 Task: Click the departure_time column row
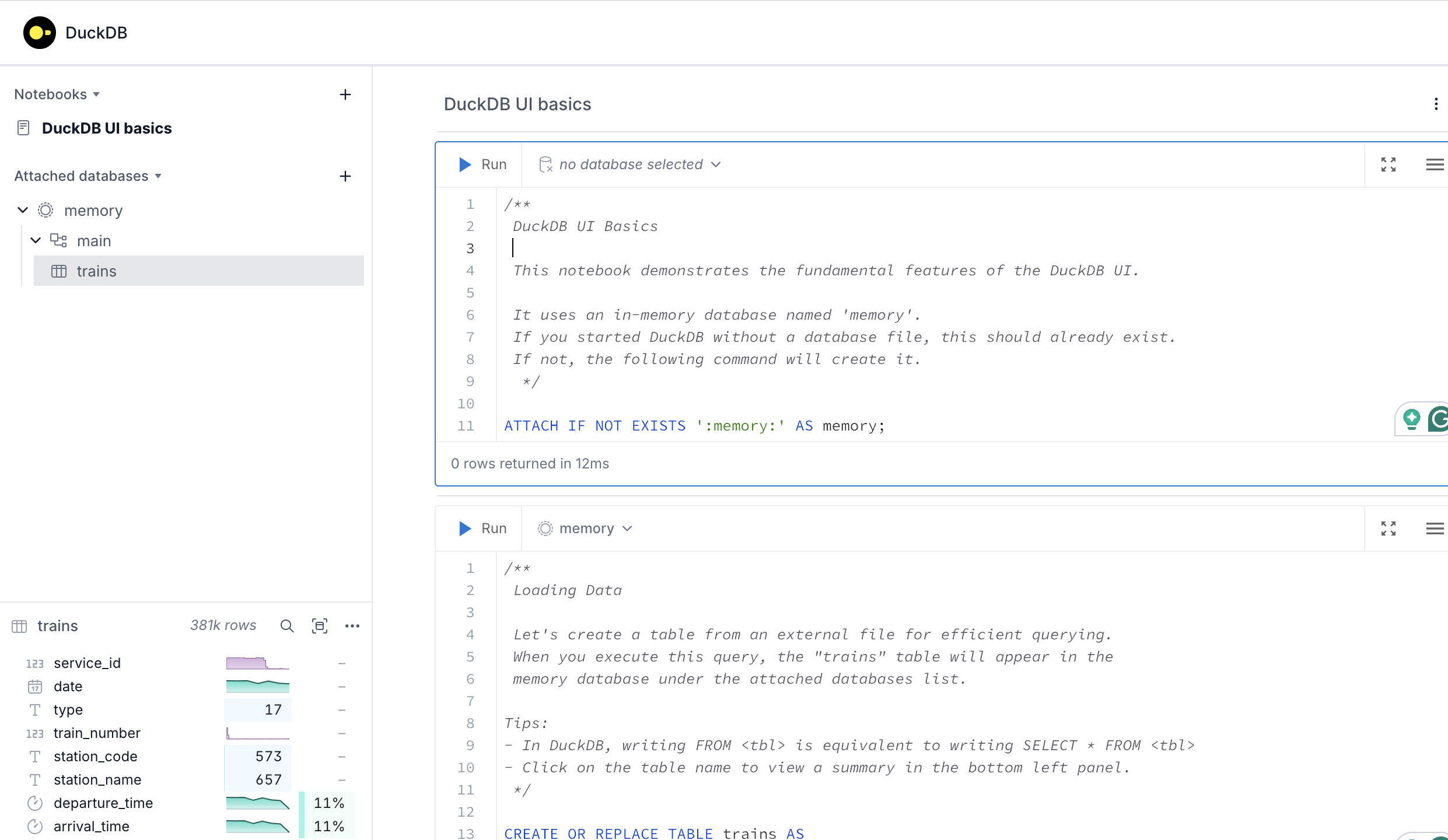point(103,803)
